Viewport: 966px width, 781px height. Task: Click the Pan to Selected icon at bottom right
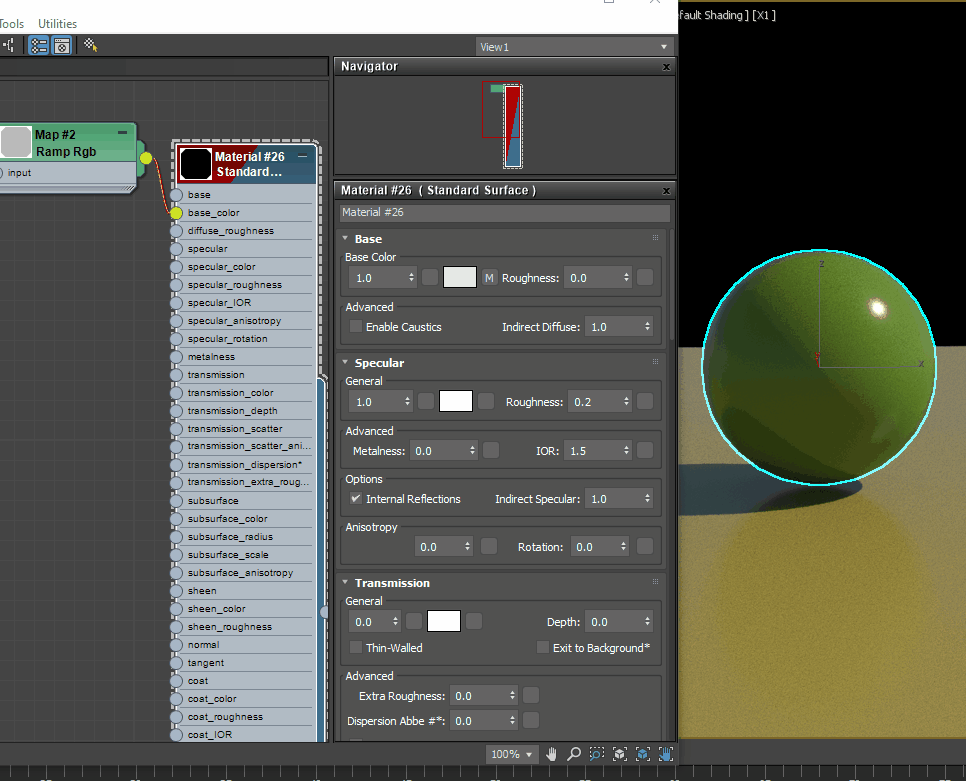[666, 754]
